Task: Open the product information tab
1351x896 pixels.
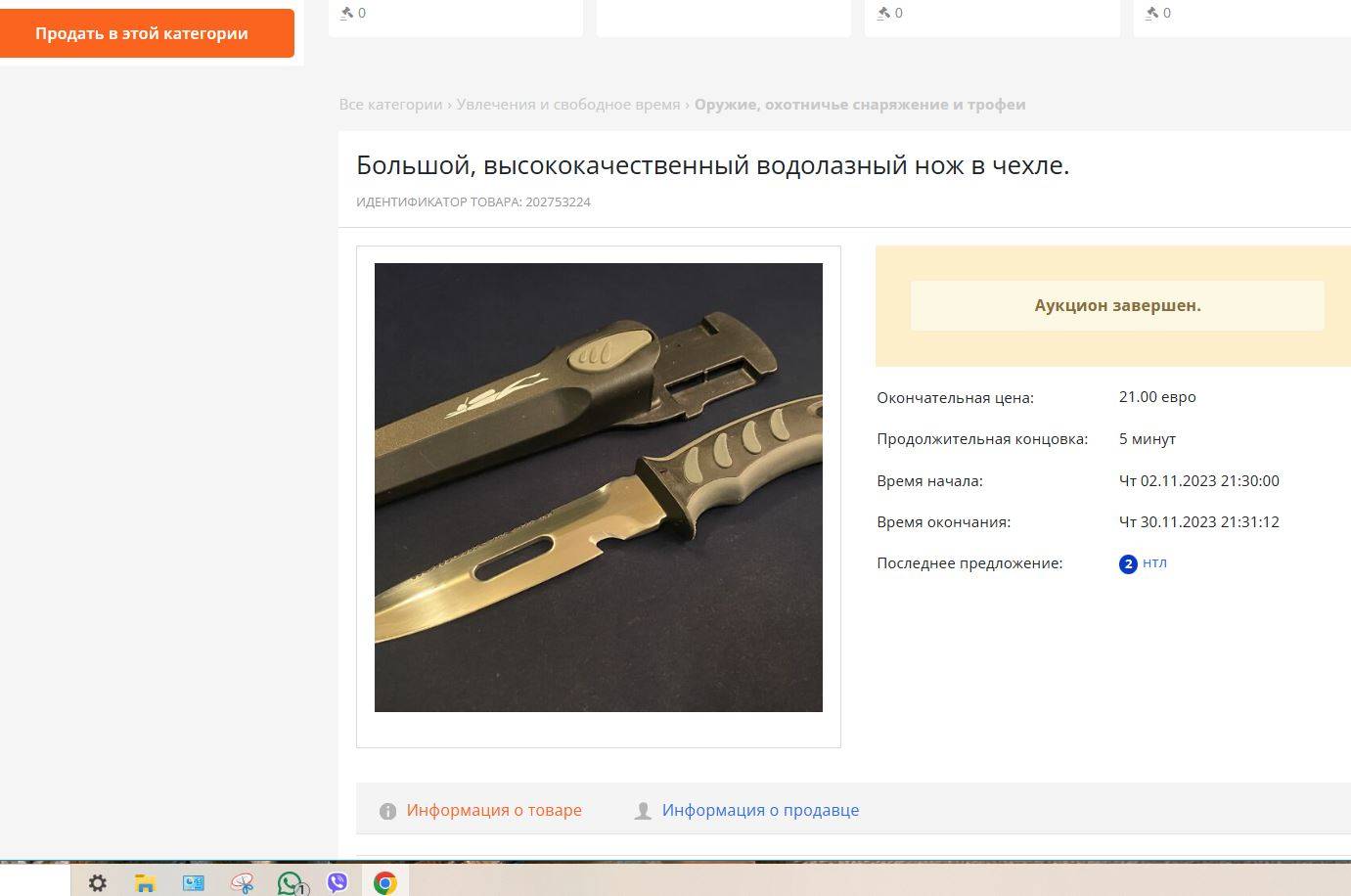Action: click(494, 810)
